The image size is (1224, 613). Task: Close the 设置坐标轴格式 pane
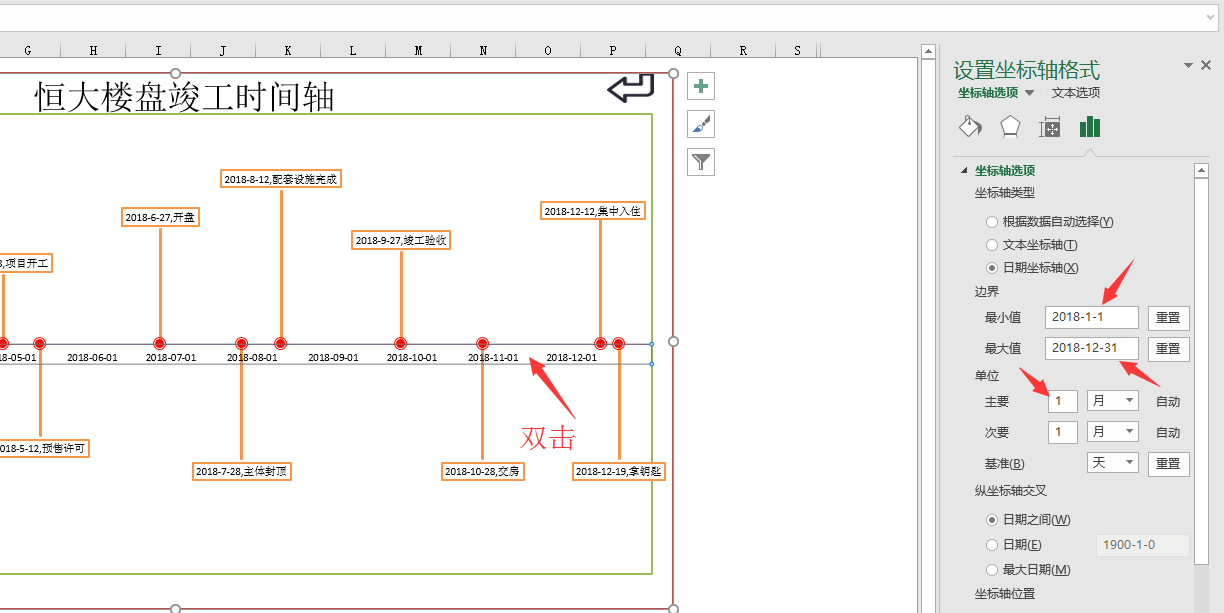pyautogui.click(x=1206, y=65)
